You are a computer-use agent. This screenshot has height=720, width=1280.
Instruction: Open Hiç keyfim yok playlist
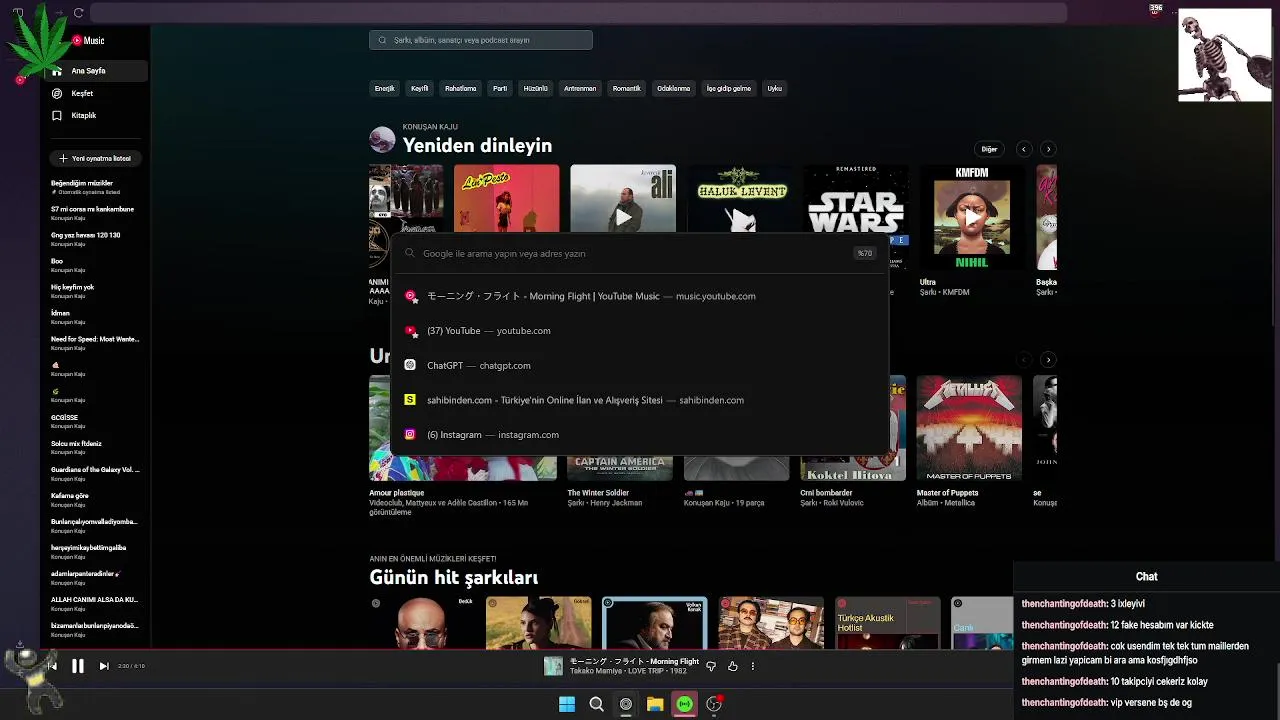[x=95, y=291]
